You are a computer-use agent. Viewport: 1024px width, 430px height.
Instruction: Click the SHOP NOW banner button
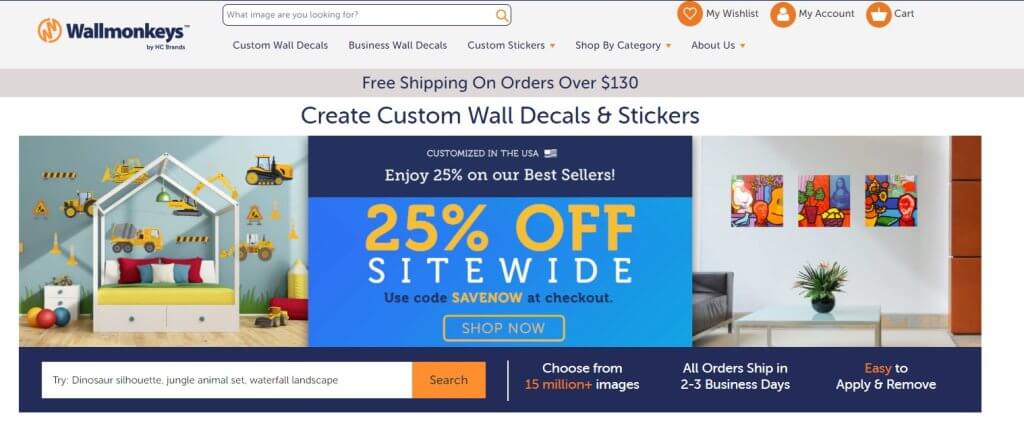coord(504,328)
